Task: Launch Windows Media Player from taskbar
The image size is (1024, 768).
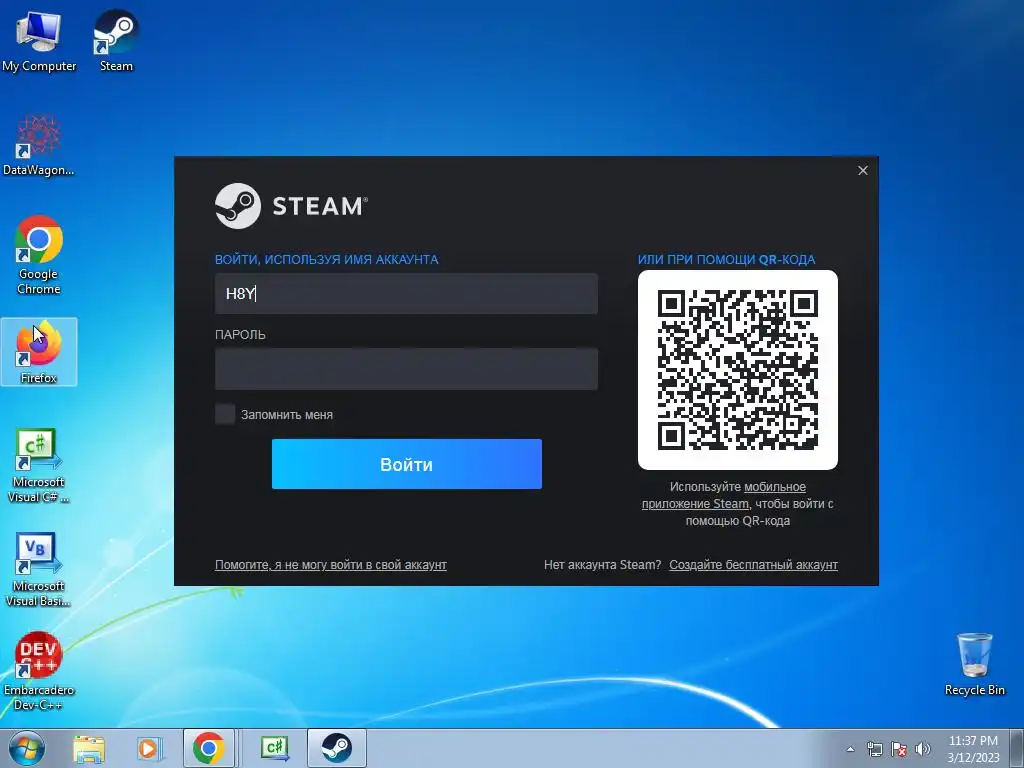Action: click(x=148, y=748)
